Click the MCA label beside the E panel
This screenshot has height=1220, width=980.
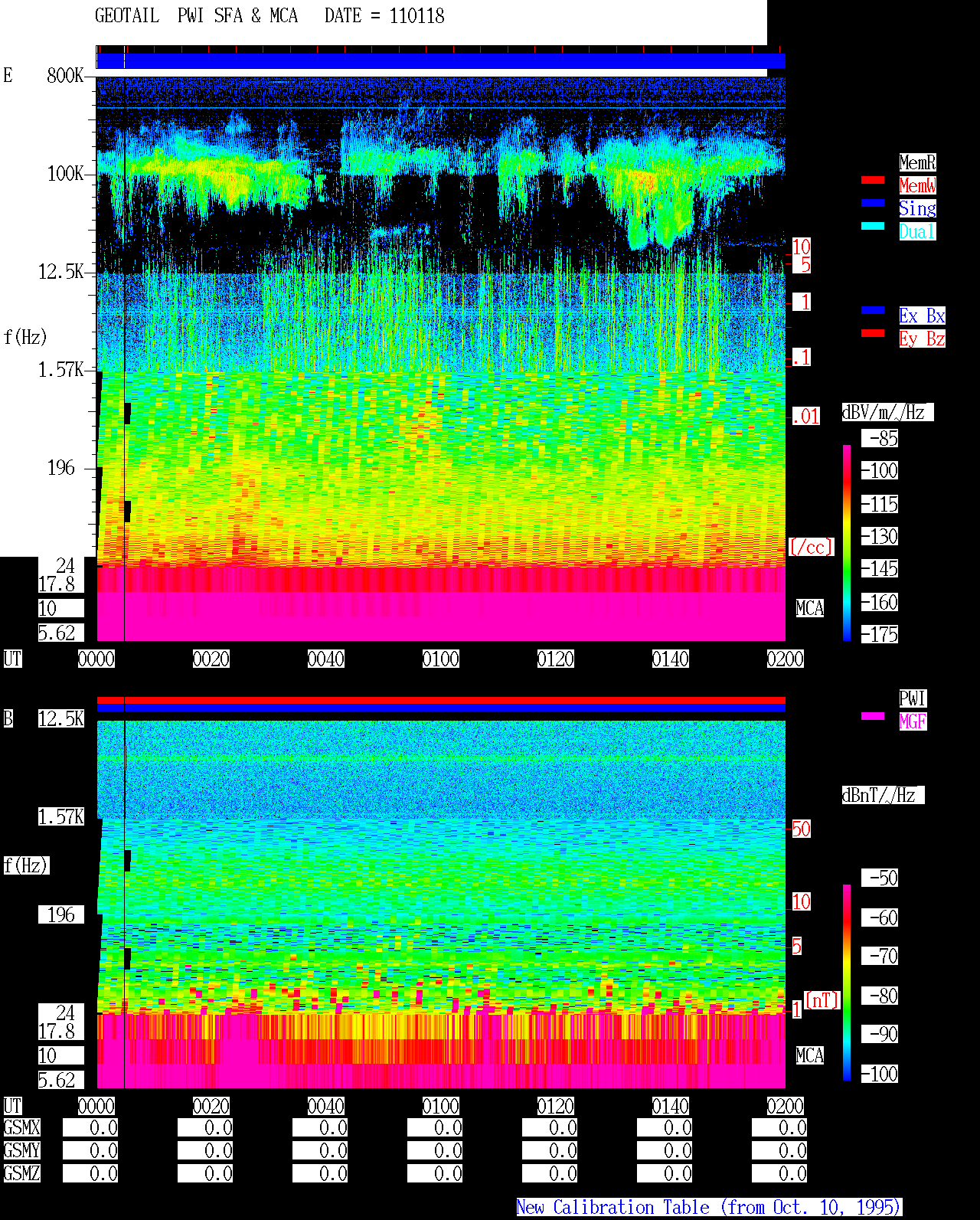810,608
